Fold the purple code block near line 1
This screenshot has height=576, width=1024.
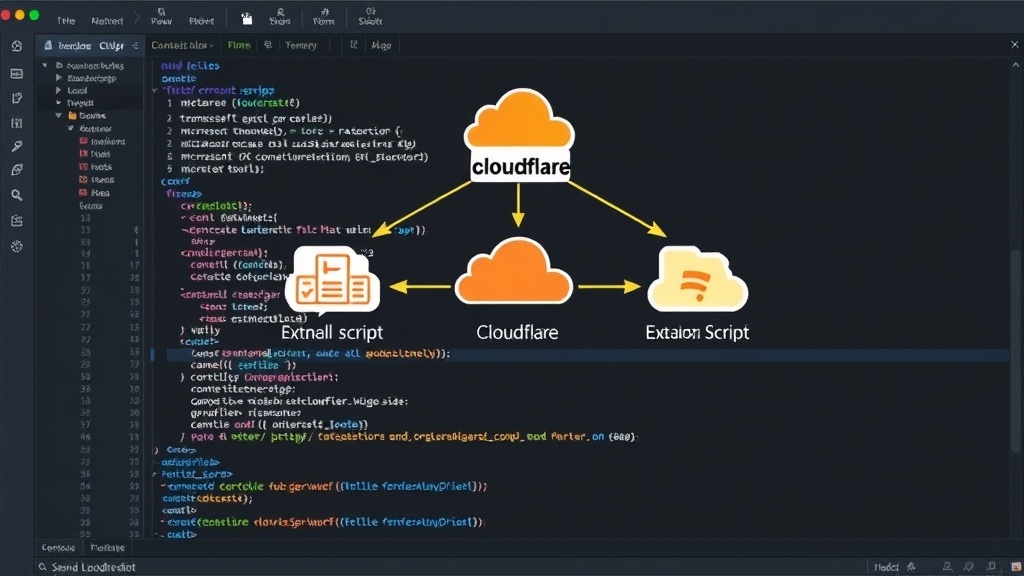(x=155, y=90)
